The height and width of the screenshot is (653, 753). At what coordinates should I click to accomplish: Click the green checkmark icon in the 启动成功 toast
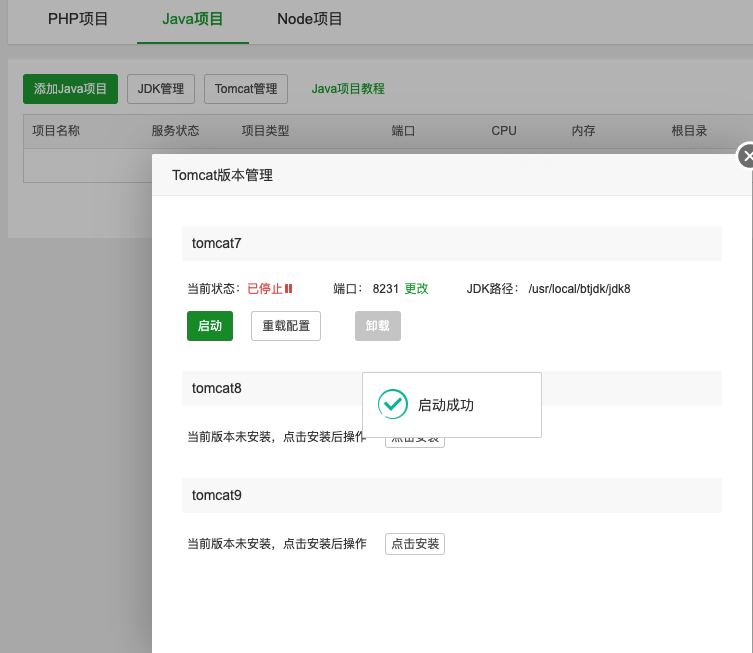(x=393, y=404)
